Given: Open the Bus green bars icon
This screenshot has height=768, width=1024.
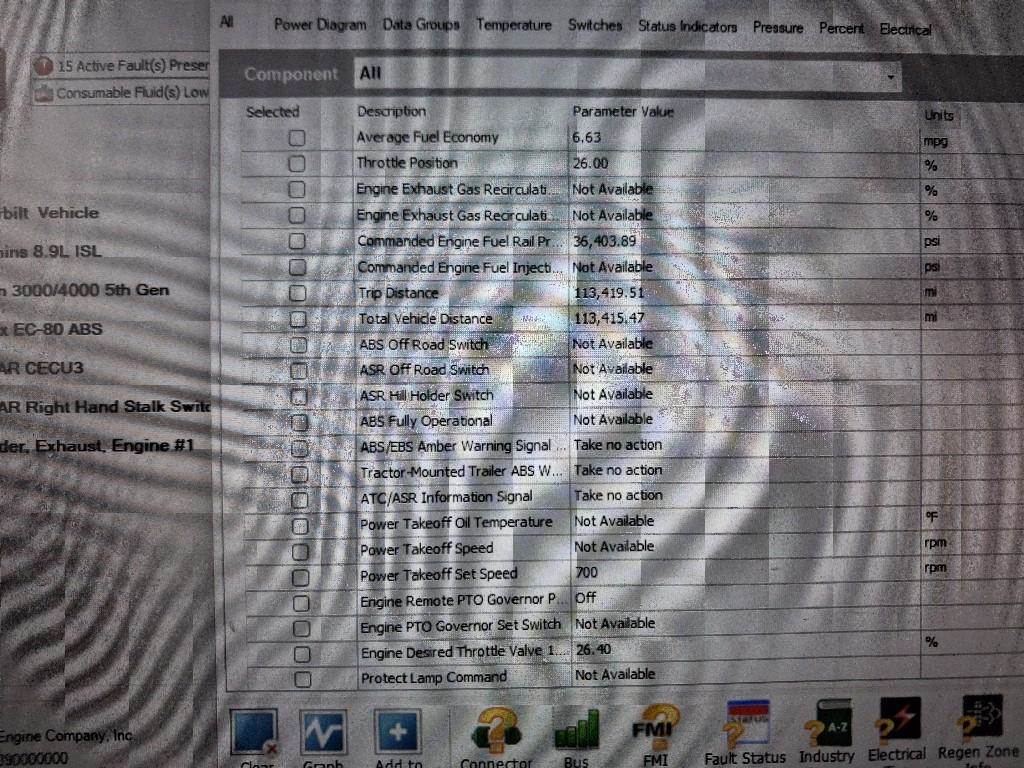Looking at the screenshot, I should click(x=576, y=732).
